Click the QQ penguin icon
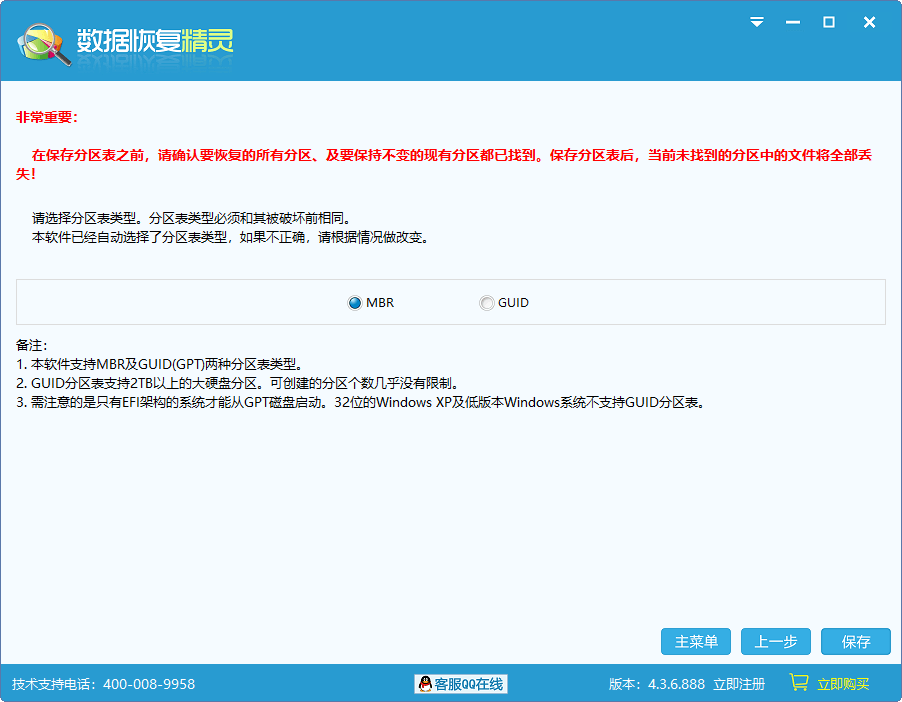This screenshot has width=902, height=702. pos(425,684)
